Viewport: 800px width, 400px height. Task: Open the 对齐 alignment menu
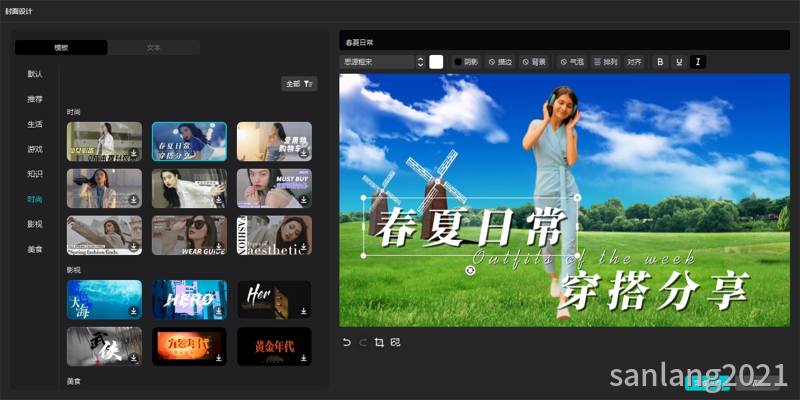634,62
